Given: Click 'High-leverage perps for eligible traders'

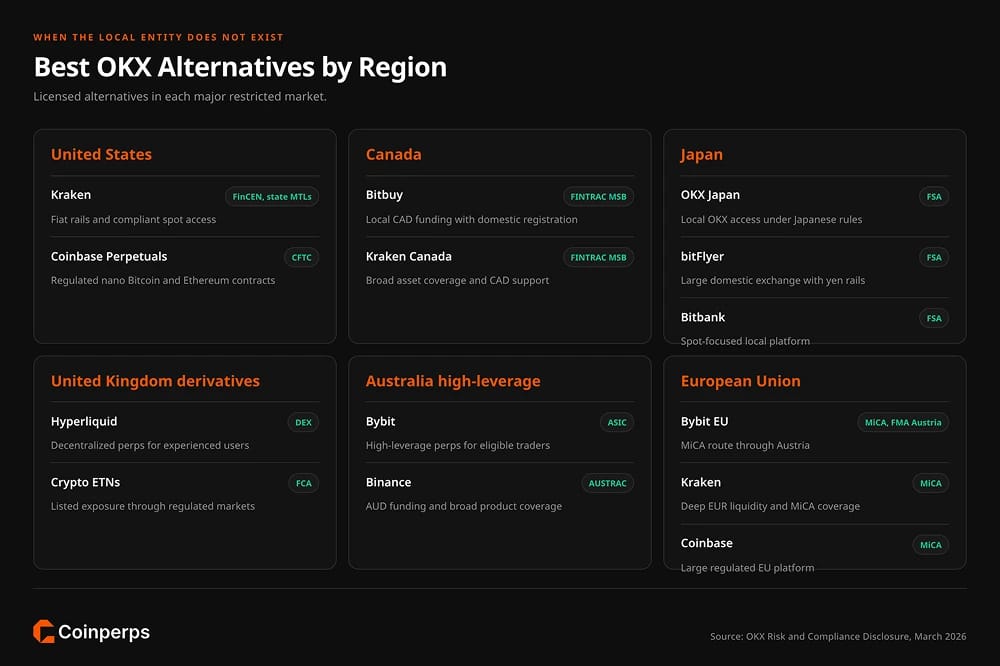Looking at the screenshot, I should coord(458,445).
